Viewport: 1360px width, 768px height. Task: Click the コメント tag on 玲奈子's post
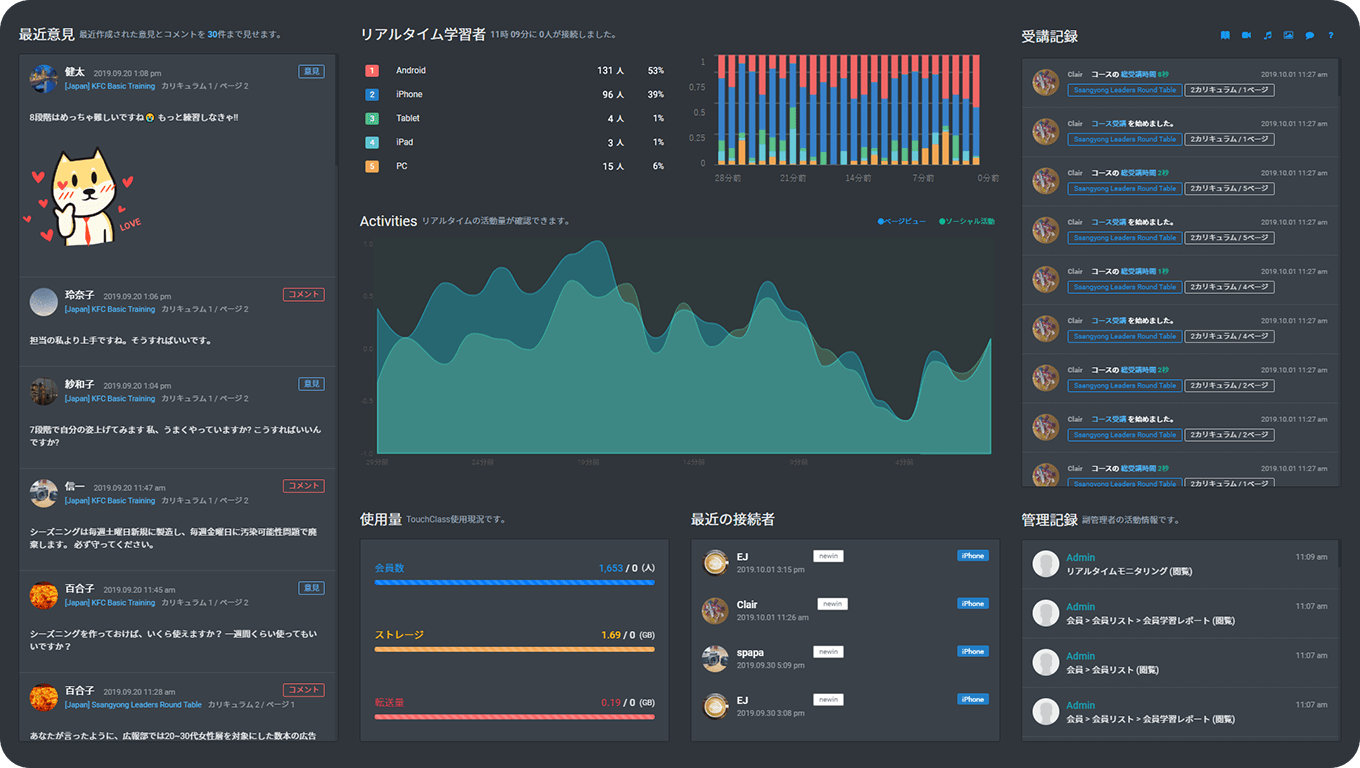coord(304,295)
